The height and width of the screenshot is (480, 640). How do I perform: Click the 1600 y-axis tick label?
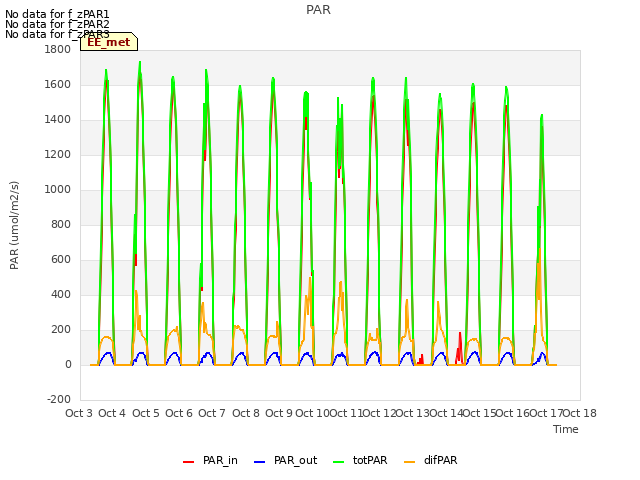(58, 84)
